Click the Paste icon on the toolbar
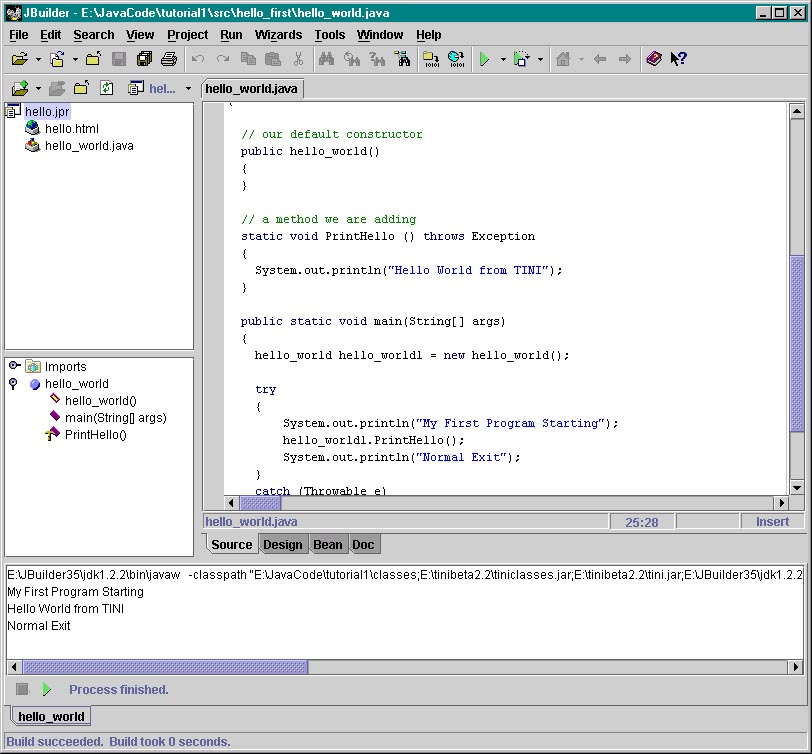Screen dimensions: 812x754 (x=271, y=59)
